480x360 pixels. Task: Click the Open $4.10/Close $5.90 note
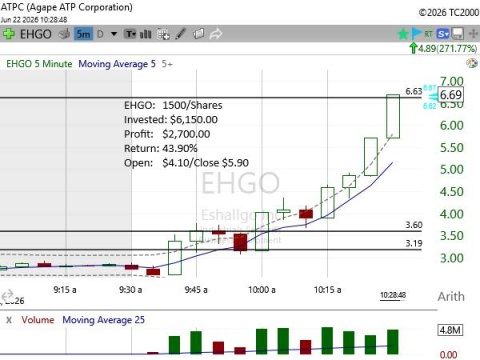186,163
